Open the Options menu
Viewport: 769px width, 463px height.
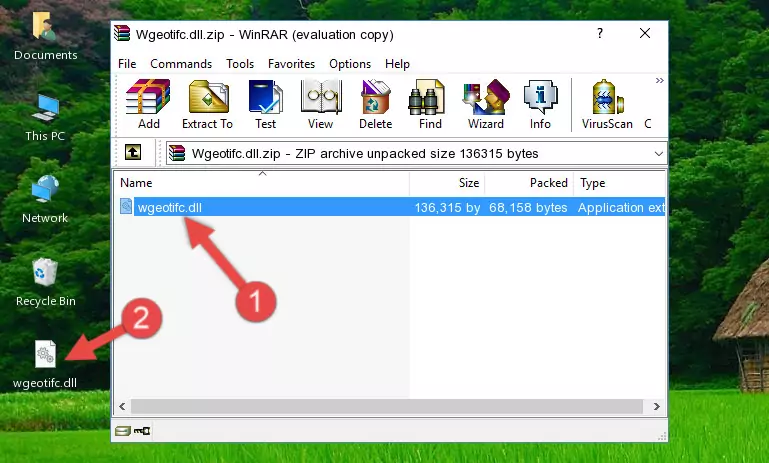click(350, 64)
